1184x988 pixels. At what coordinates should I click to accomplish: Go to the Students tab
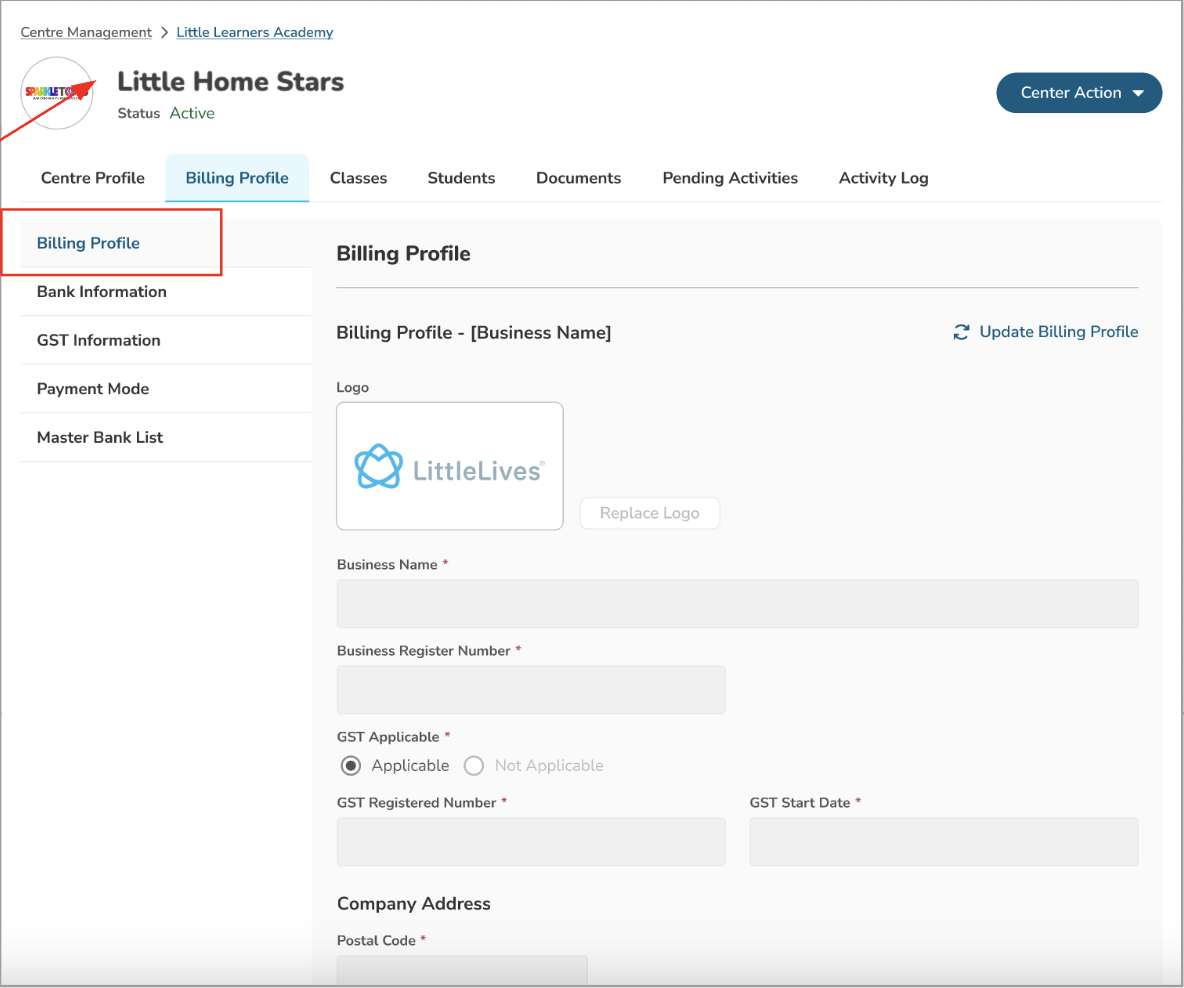pyautogui.click(x=461, y=178)
